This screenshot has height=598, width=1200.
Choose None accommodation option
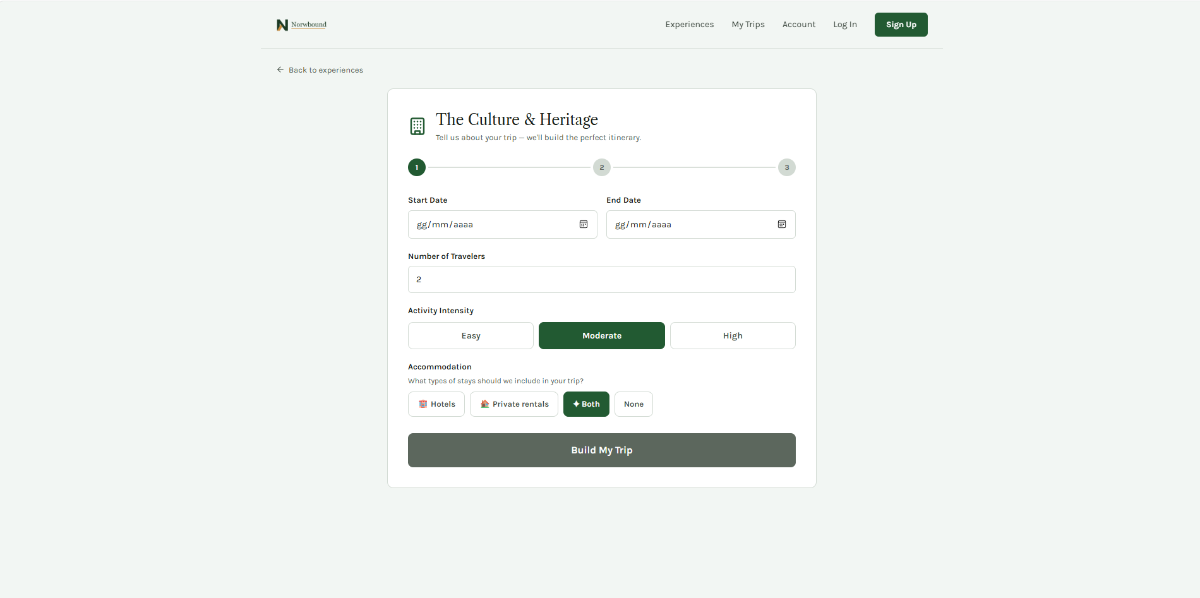[634, 404]
